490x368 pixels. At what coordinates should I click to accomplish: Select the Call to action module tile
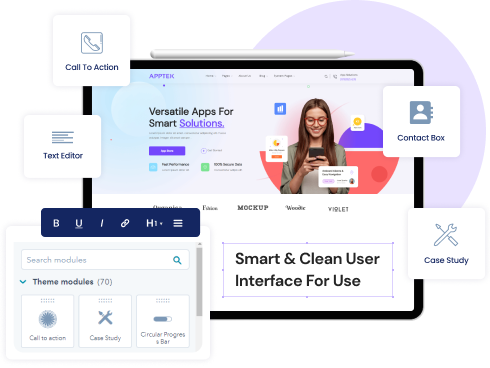tap(48, 321)
